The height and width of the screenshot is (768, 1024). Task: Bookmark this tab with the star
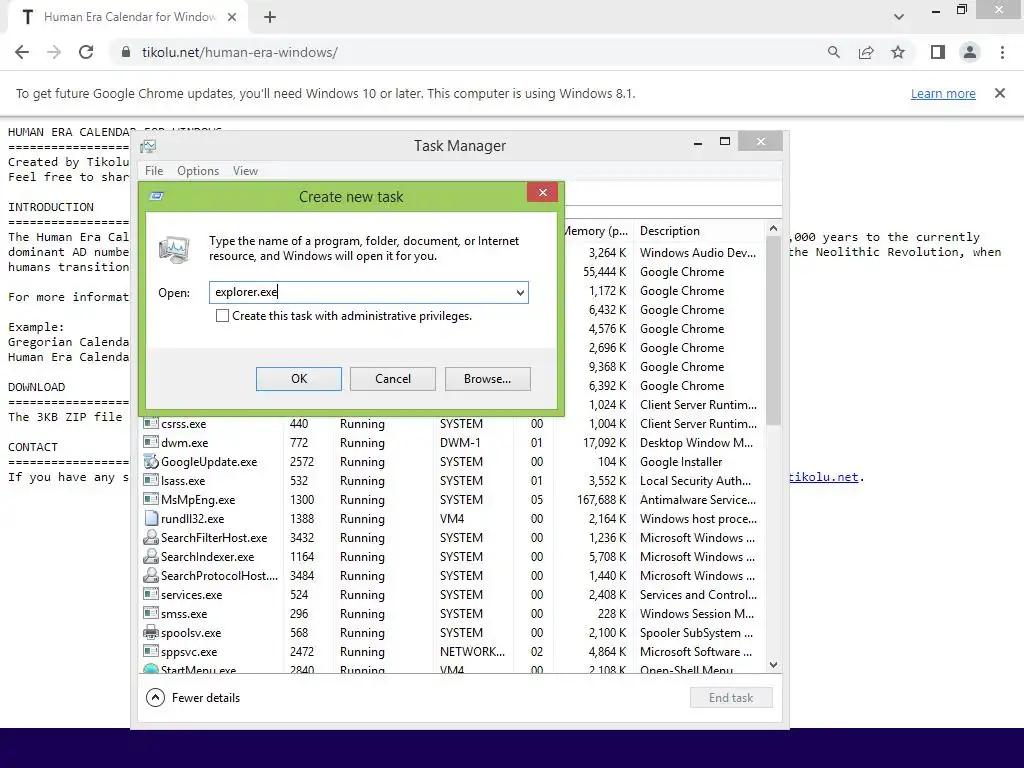tap(898, 52)
